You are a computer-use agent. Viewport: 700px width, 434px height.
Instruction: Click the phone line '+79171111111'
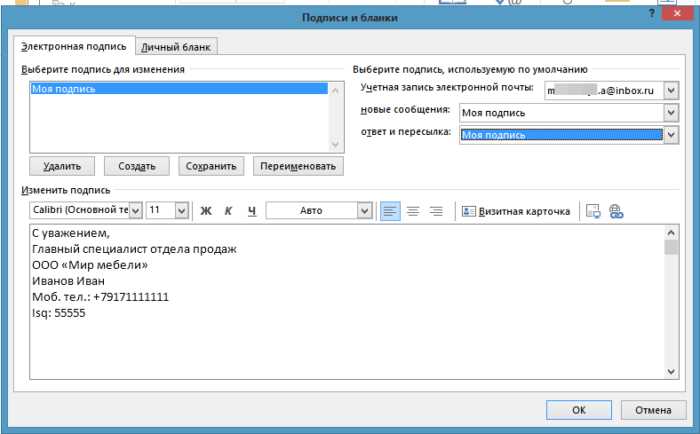click(x=131, y=297)
